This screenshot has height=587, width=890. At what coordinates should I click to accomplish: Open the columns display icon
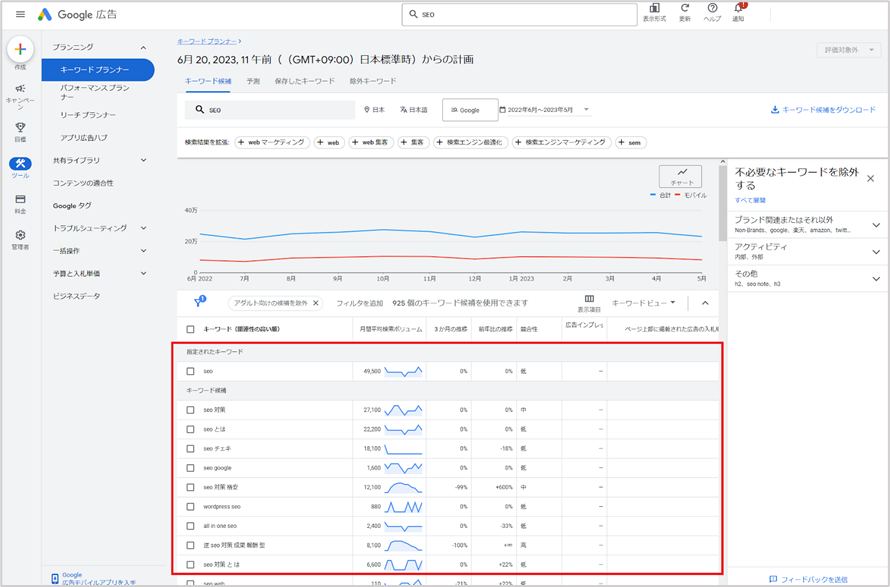click(x=589, y=299)
